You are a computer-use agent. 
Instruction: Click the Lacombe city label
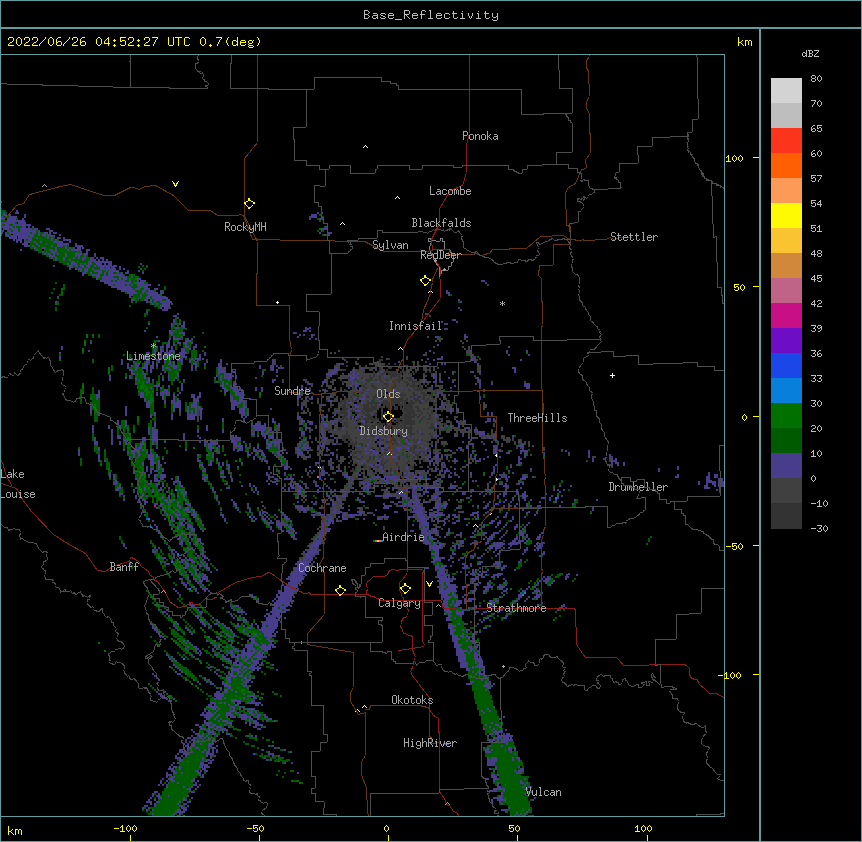point(450,191)
